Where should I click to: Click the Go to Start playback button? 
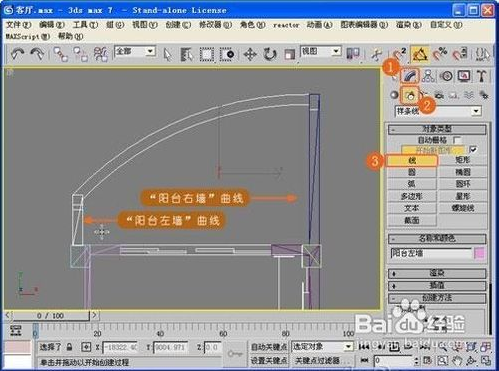[x=364, y=347]
